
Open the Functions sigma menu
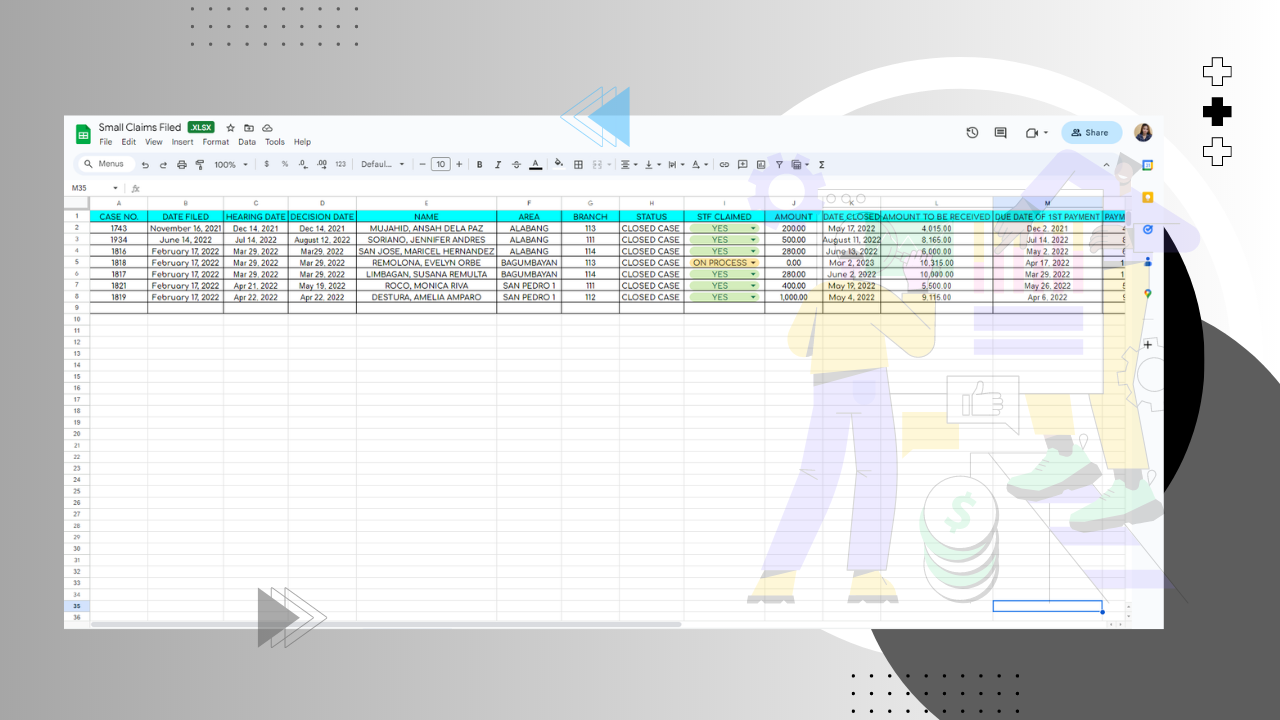(x=822, y=164)
